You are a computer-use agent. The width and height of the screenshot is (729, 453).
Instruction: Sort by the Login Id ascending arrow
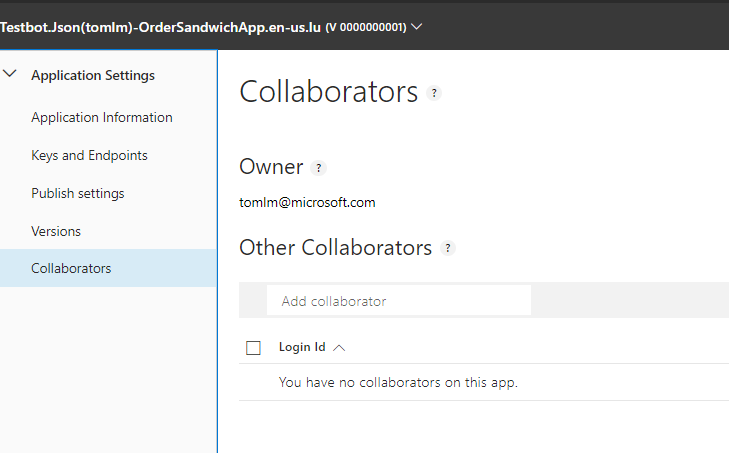point(339,348)
